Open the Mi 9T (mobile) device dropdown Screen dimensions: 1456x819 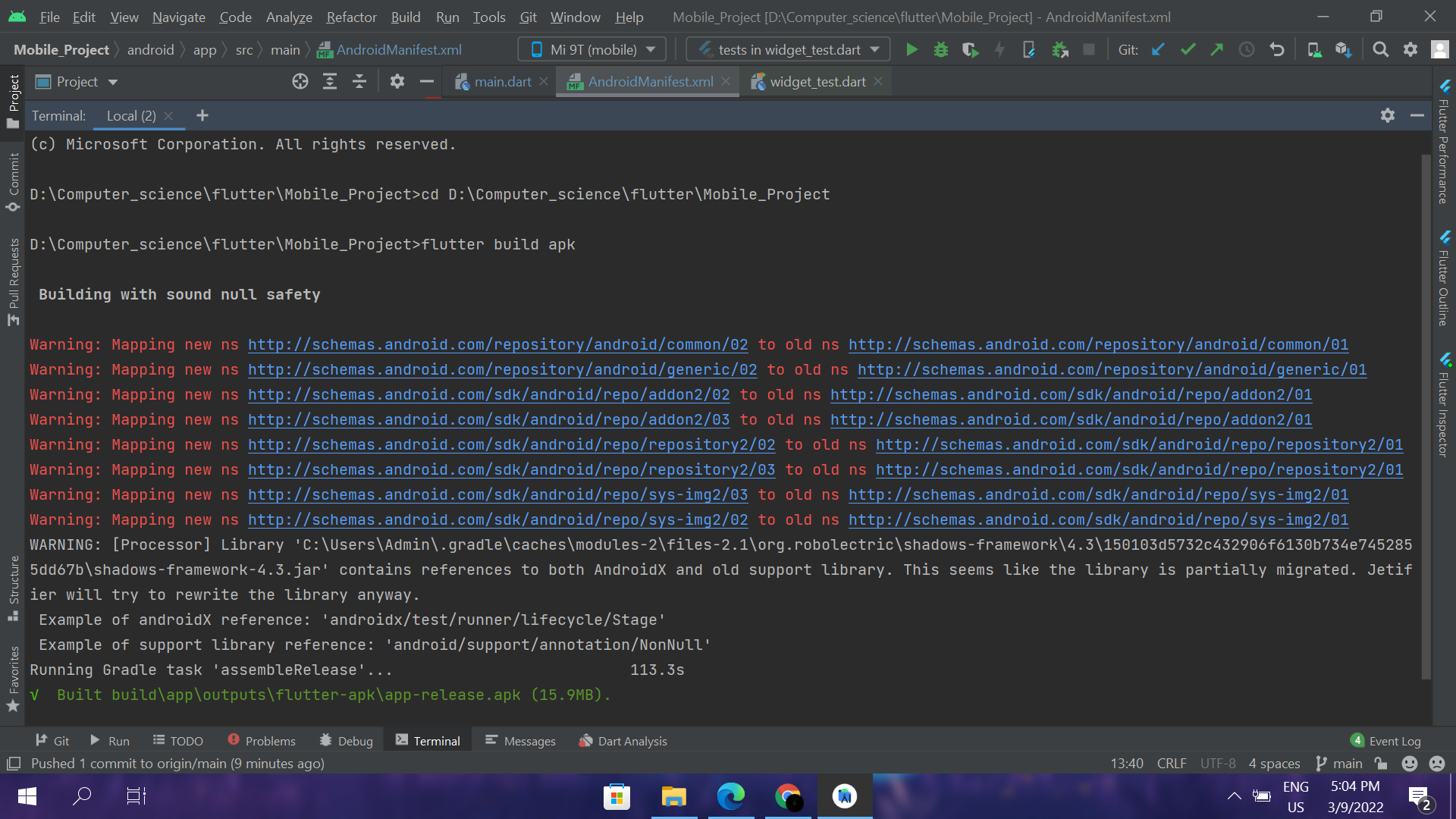click(592, 50)
